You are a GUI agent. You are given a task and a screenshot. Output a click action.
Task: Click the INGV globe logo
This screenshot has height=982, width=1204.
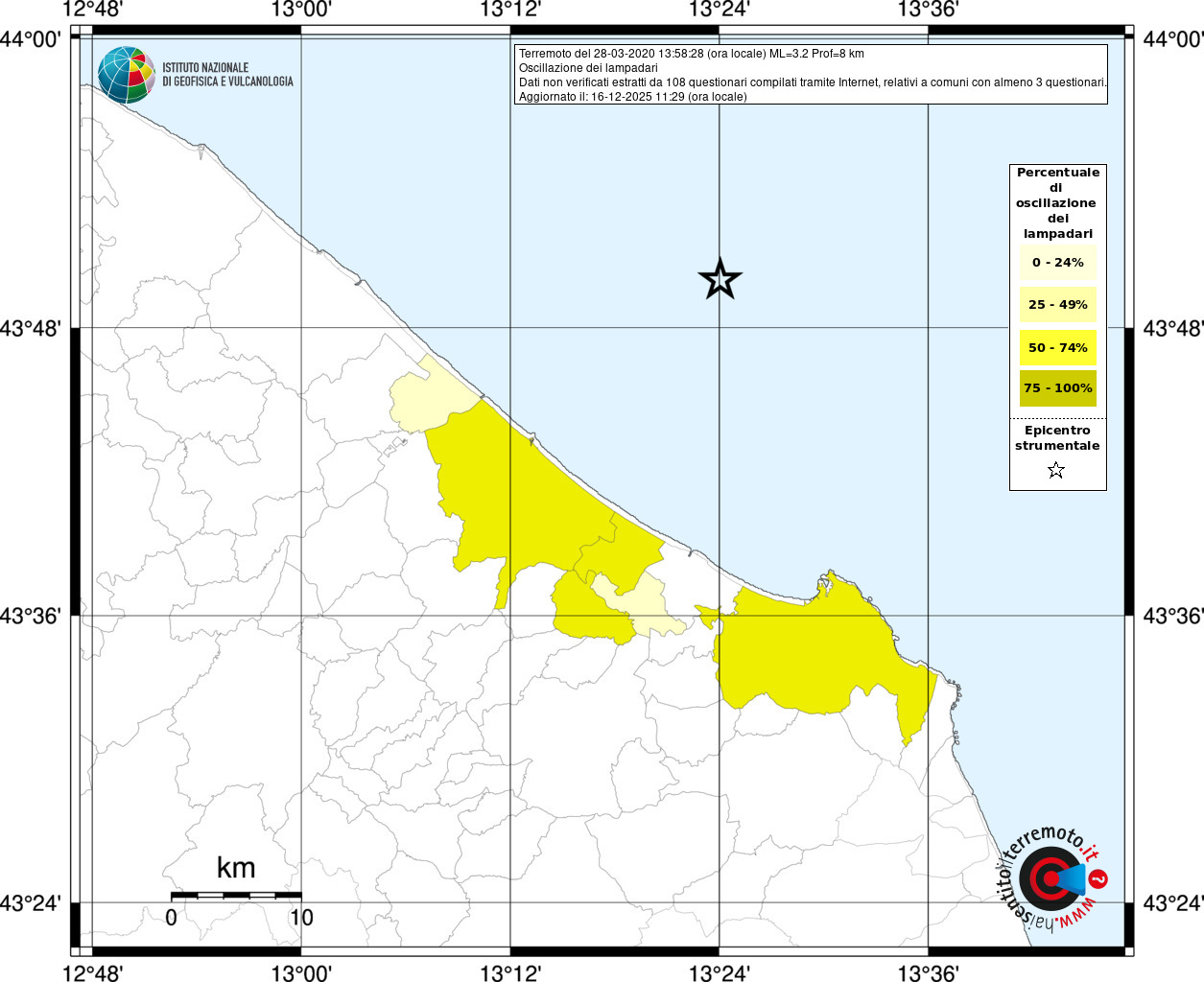tap(126, 75)
